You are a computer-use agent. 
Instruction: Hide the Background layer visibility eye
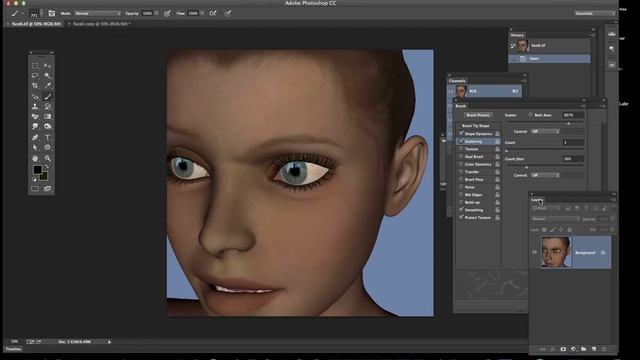pyautogui.click(x=534, y=252)
